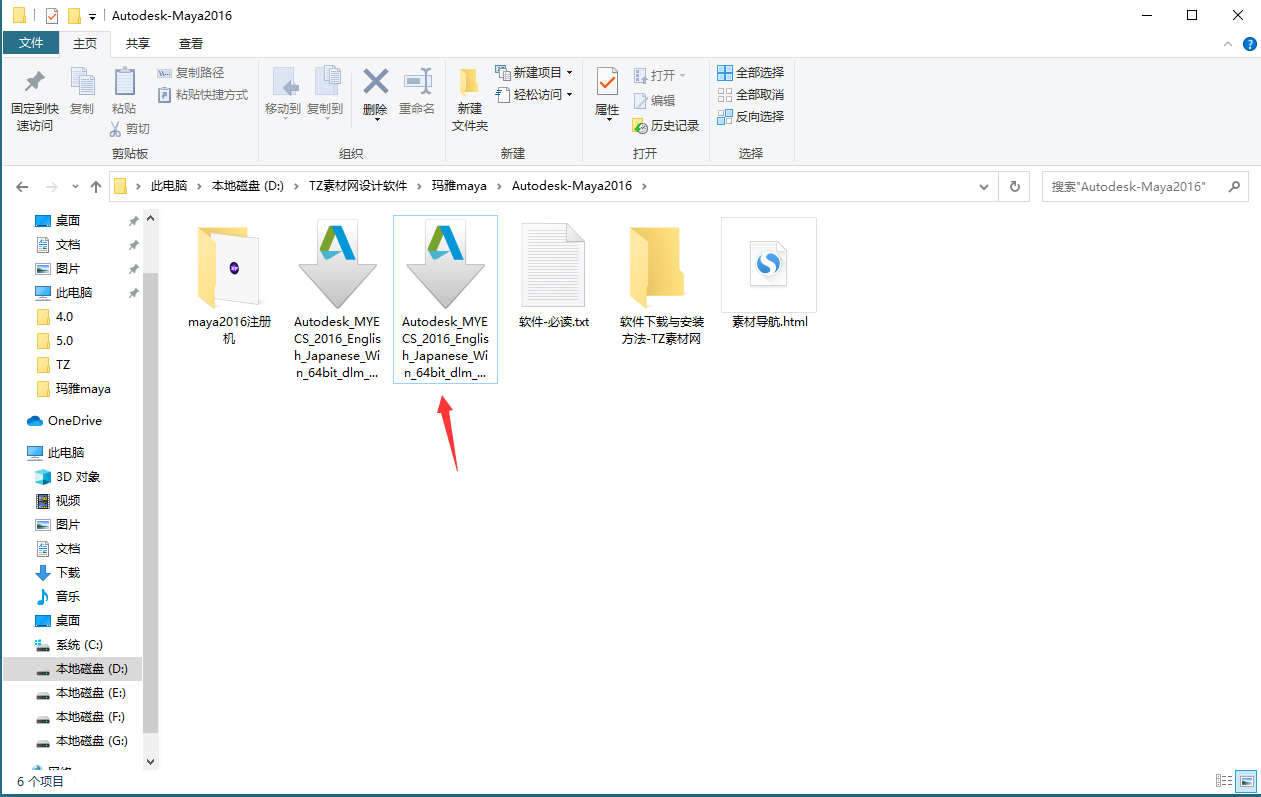Expand the 打开 dropdown arrow
Viewport: 1261px width, 797px height.
(683, 75)
